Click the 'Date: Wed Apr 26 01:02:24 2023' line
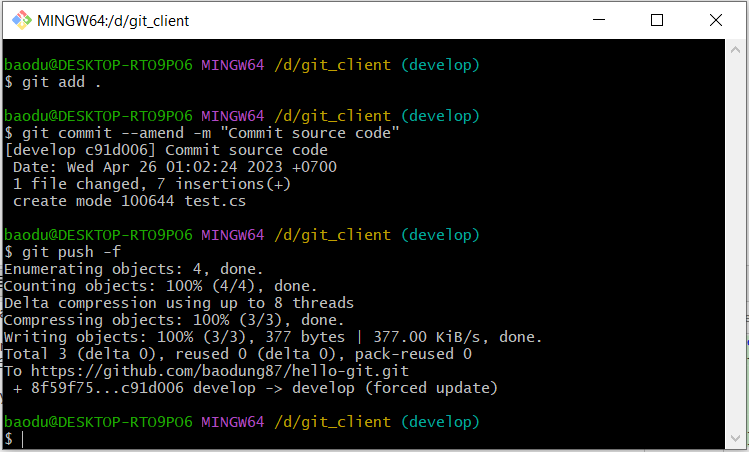 pyautogui.click(x=175, y=167)
